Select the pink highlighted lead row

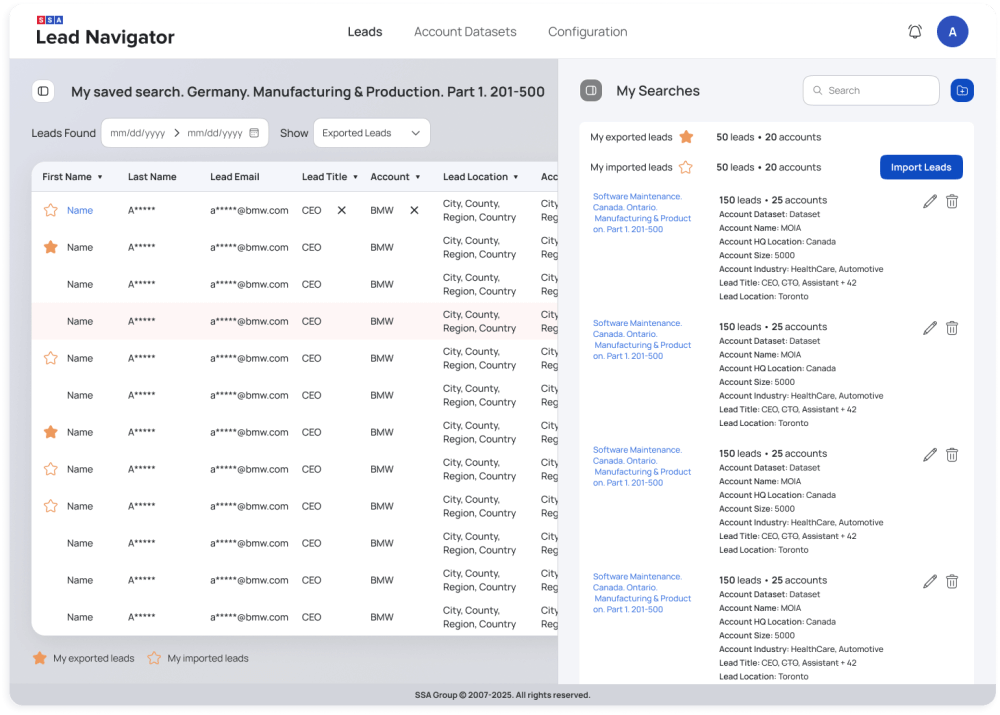(x=295, y=321)
